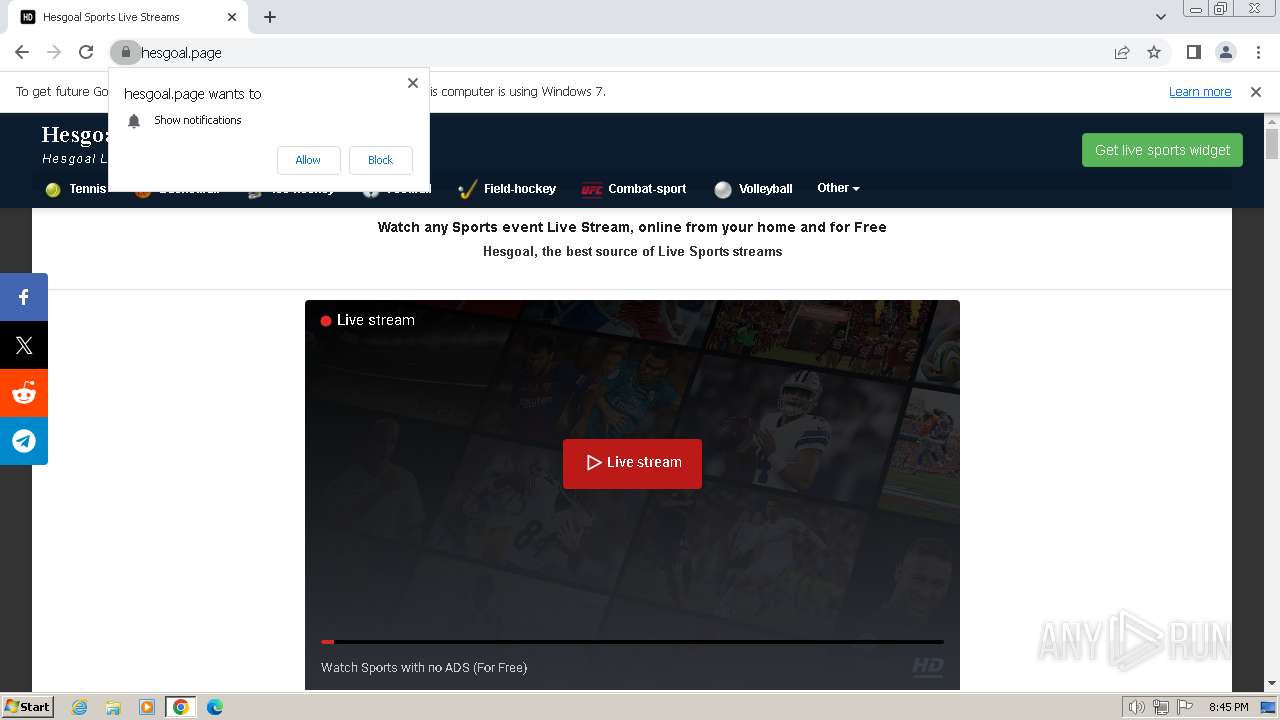Close the notification permission popup
This screenshot has width=1280, height=720.
[x=413, y=83]
